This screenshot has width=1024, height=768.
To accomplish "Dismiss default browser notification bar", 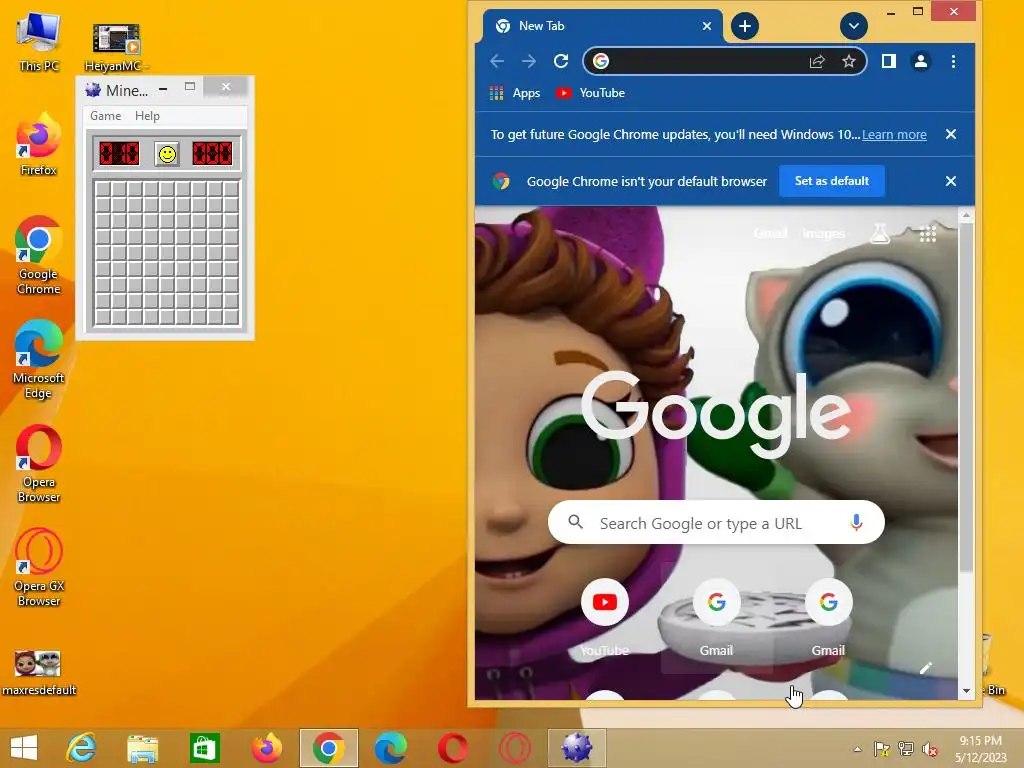I will pos(951,181).
